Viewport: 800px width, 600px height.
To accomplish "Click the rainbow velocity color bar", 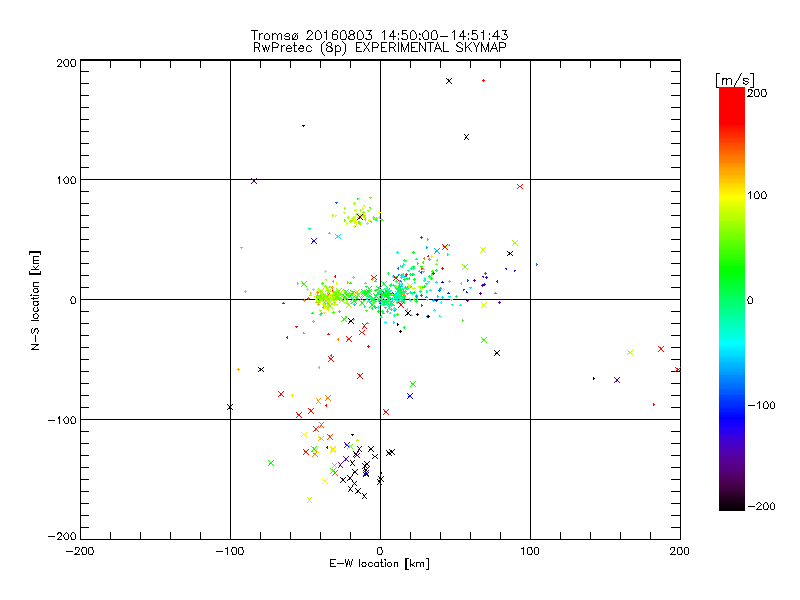I will click(x=732, y=298).
